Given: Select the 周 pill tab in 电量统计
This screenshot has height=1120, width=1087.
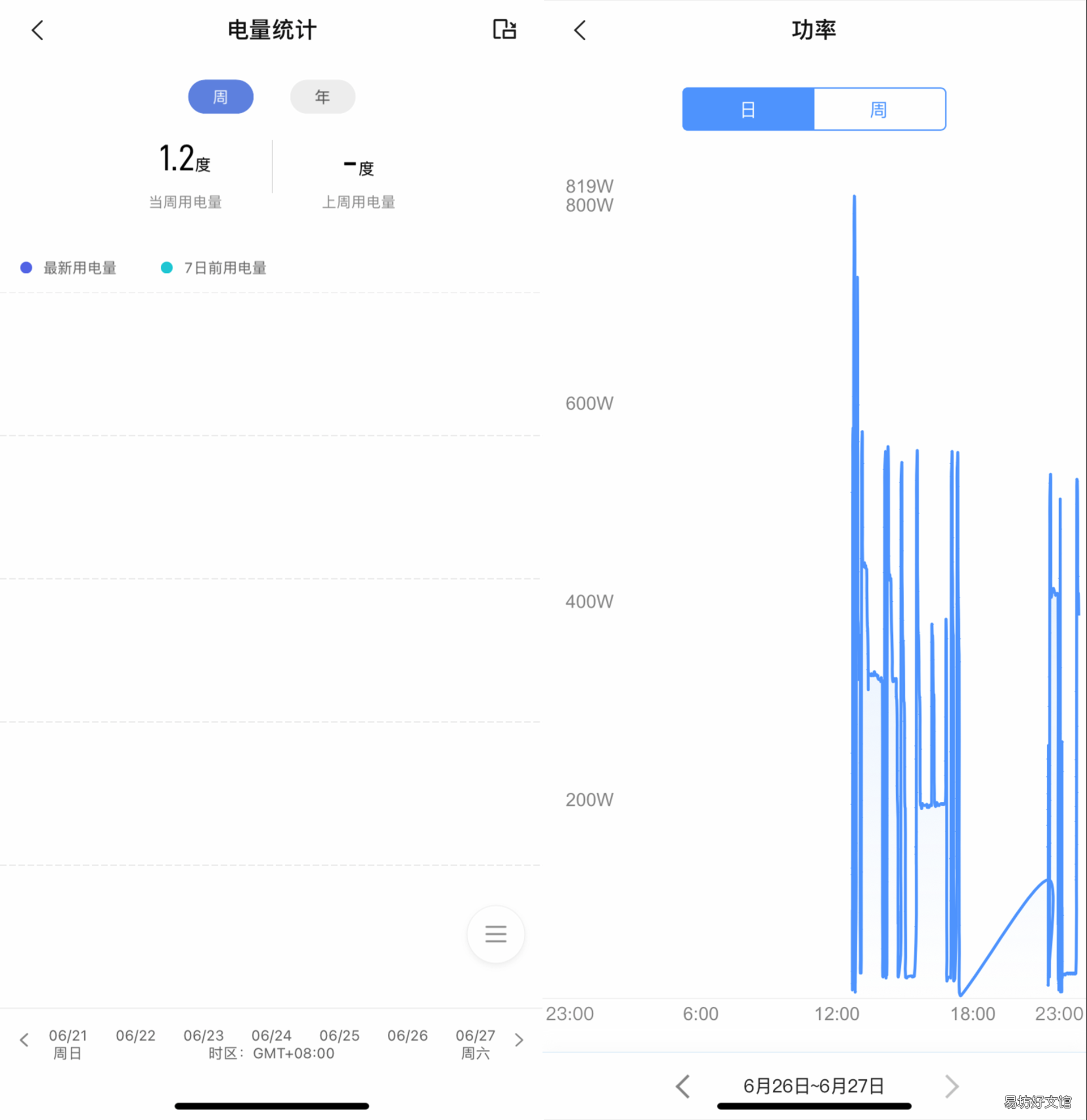Looking at the screenshot, I should point(220,97).
